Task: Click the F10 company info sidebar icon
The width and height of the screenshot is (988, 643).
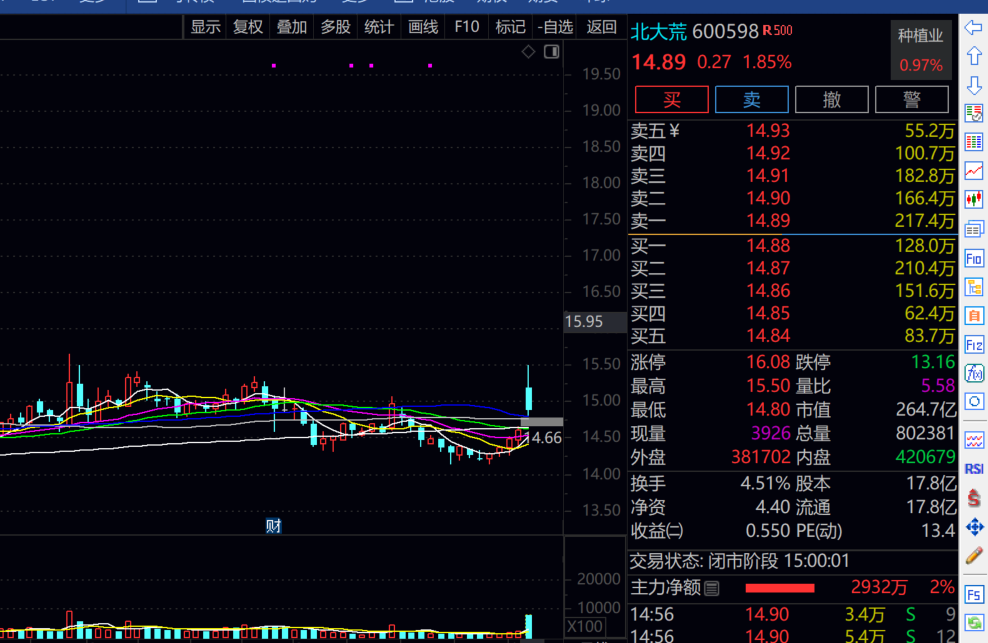Action: click(974, 258)
